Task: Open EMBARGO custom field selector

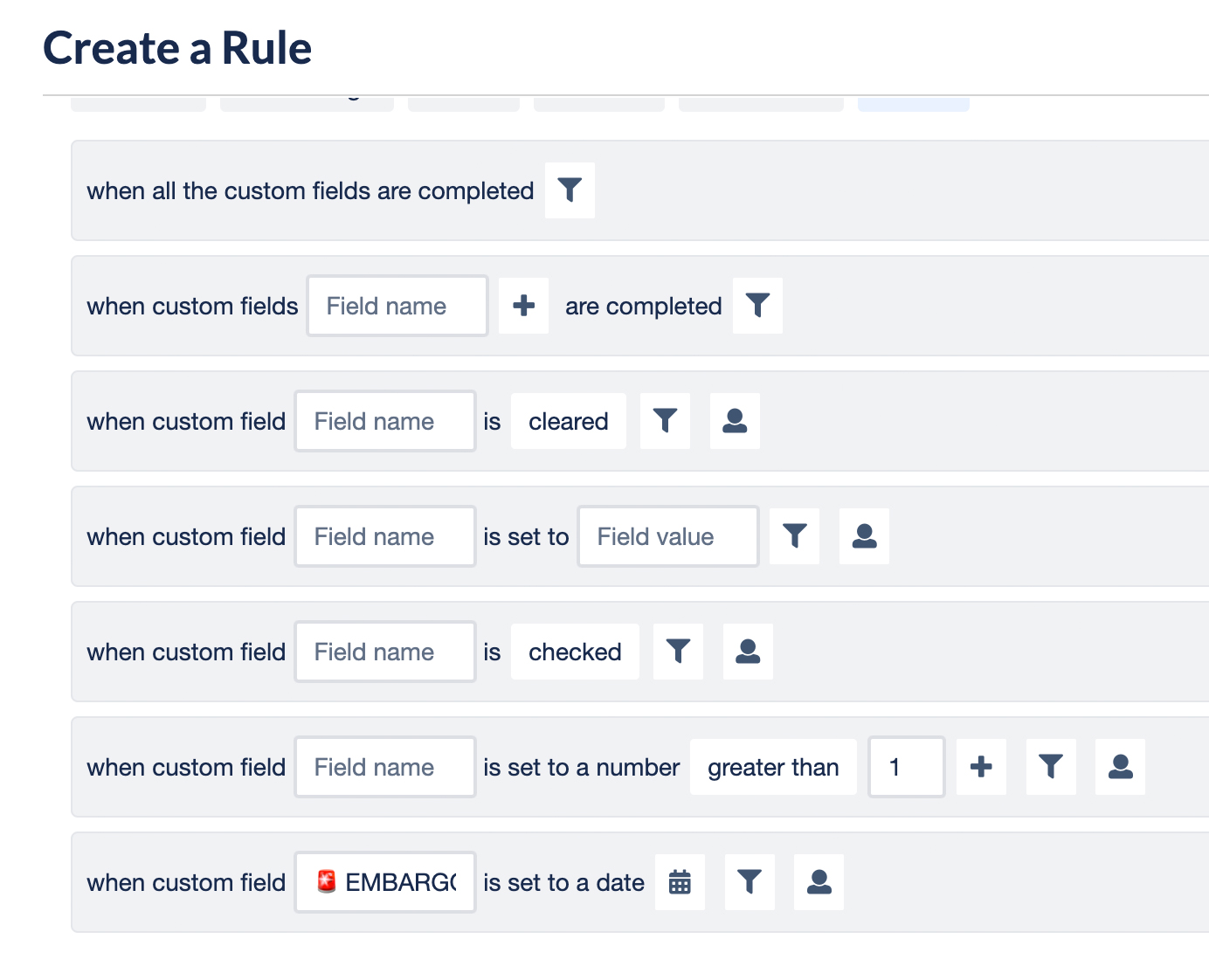Action: [385, 882]
